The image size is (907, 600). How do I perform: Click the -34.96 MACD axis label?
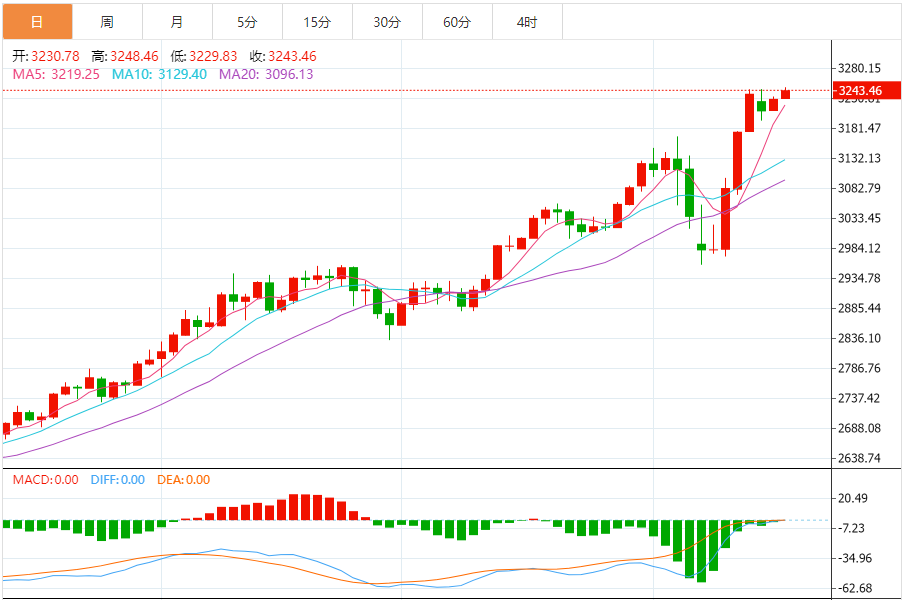[x=853, y=558]
